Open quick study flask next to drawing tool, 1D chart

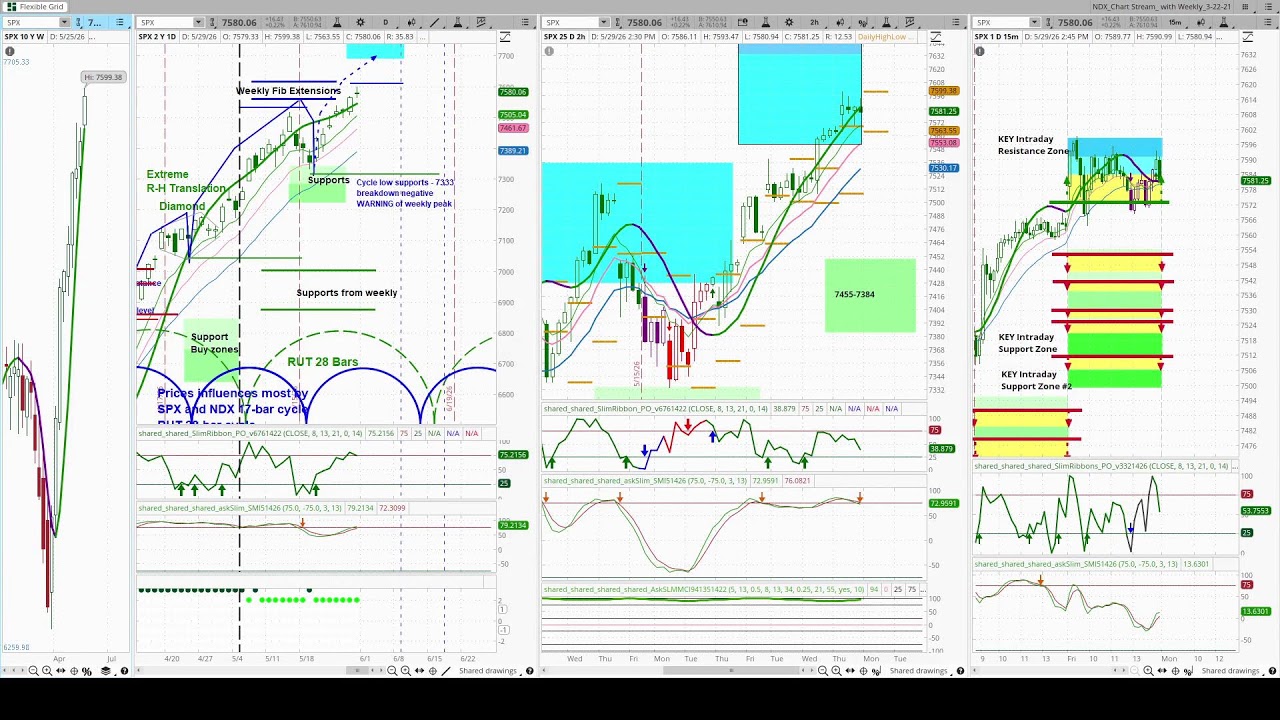pyautogui.click(x=457, y=22)
